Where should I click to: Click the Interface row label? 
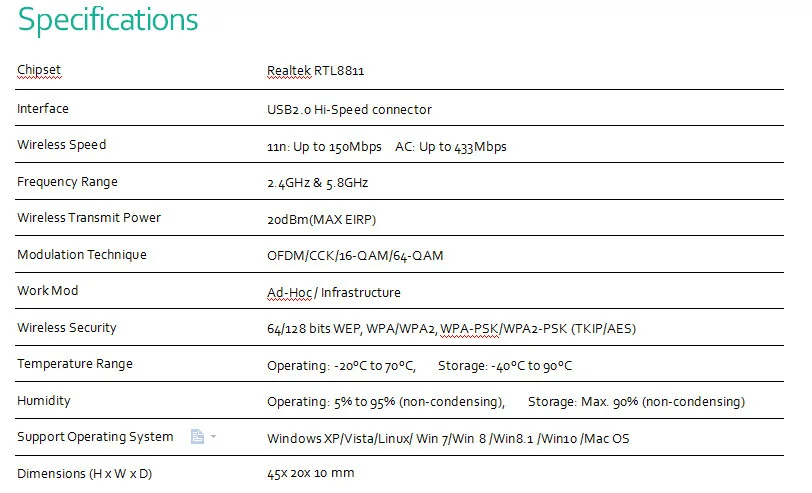[43, 108]
